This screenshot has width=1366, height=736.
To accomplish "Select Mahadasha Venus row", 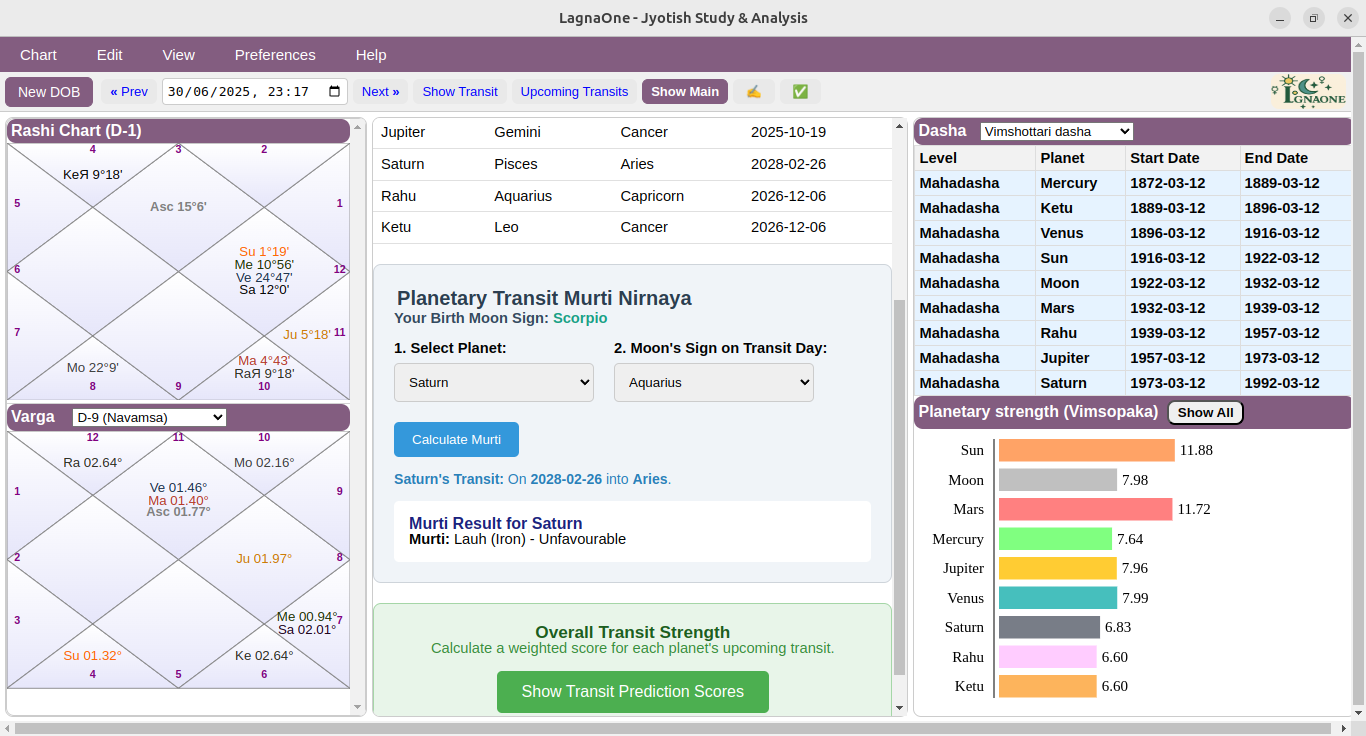I will pos(1133,233).
